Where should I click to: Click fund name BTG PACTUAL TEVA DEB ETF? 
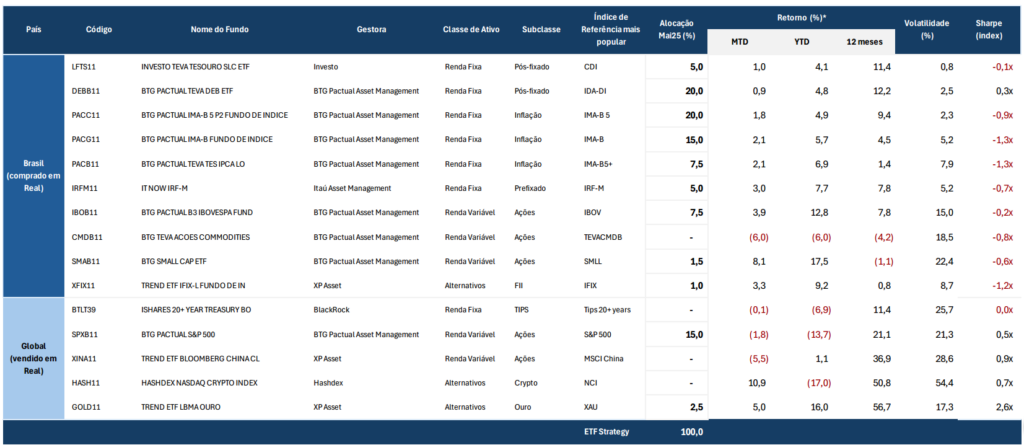(x=189, y=91)
